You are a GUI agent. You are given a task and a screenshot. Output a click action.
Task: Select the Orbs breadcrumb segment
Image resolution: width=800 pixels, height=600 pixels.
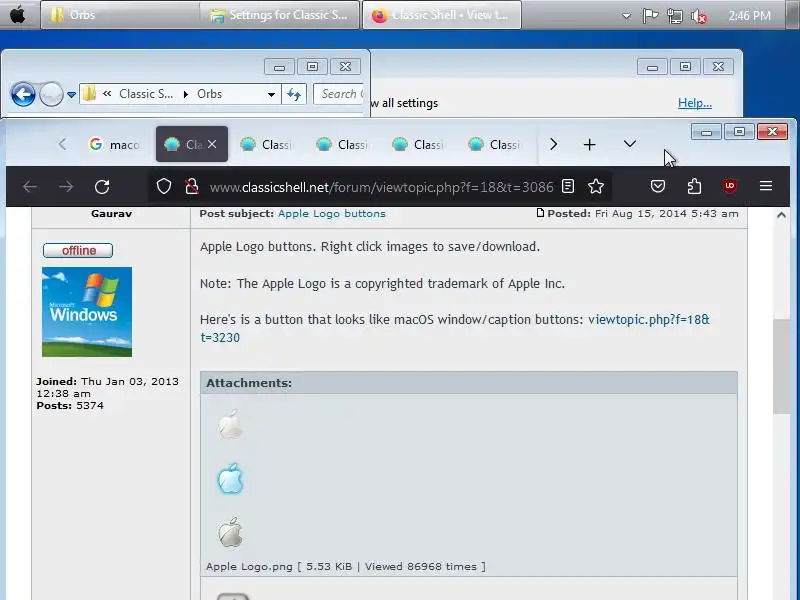click(209, 94)
